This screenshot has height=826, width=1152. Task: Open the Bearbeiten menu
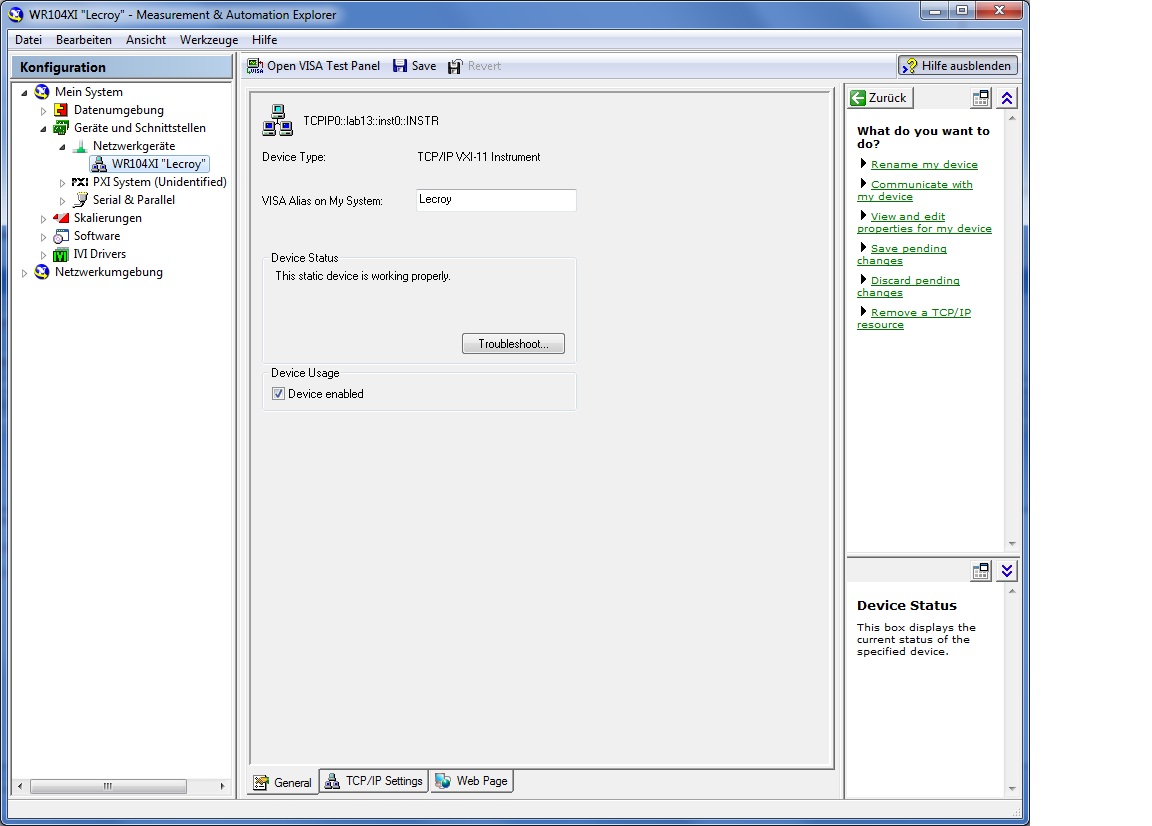(x=84, y=40)
